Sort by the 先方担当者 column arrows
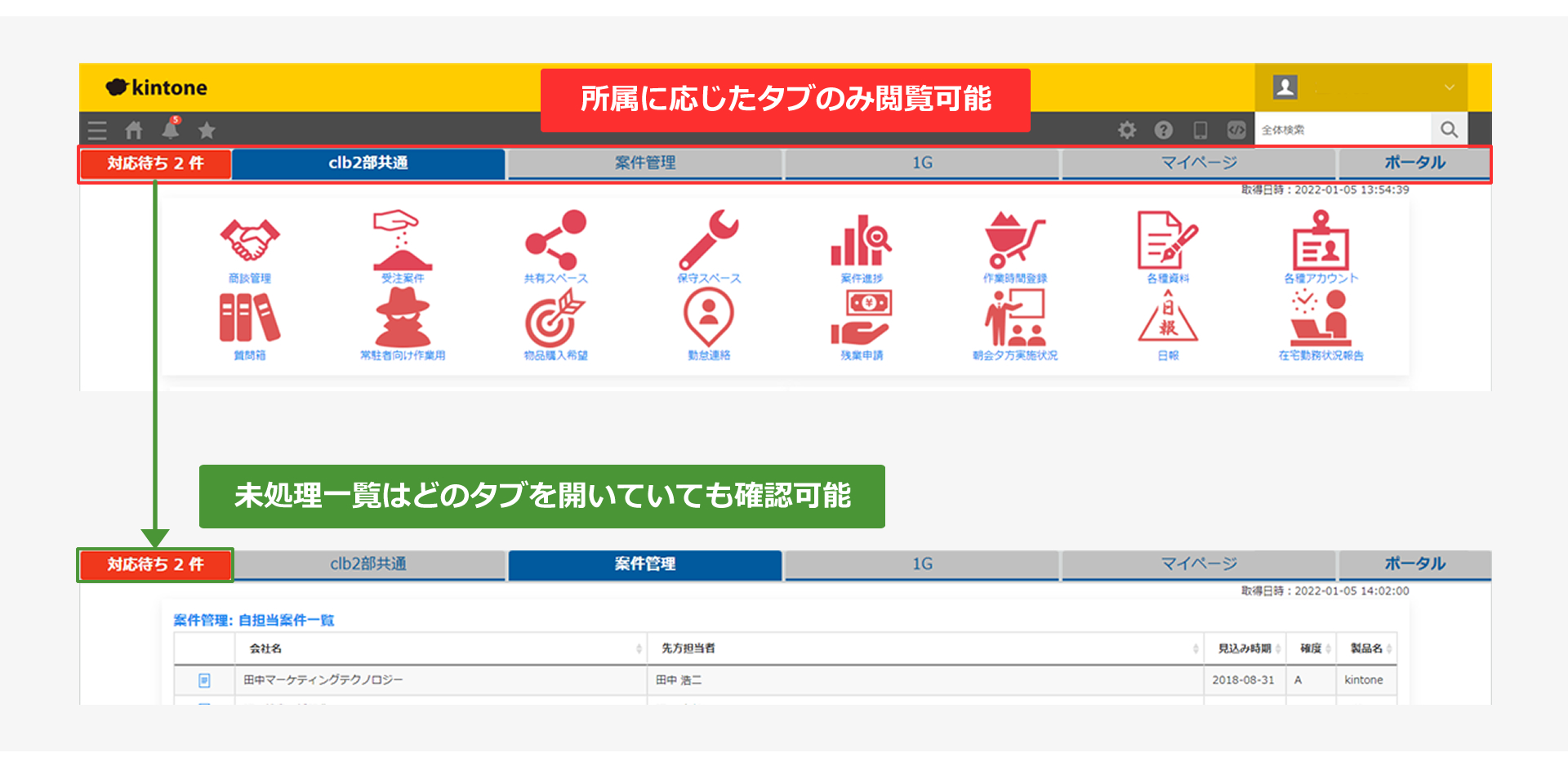Viewport: 1568px width, 784px height. [x=1196, y=648]
